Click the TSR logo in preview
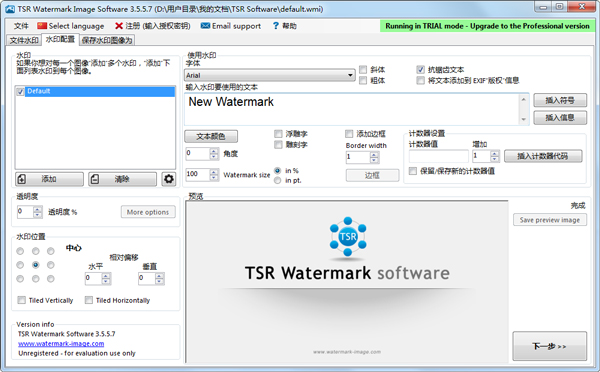 (348, 237)
